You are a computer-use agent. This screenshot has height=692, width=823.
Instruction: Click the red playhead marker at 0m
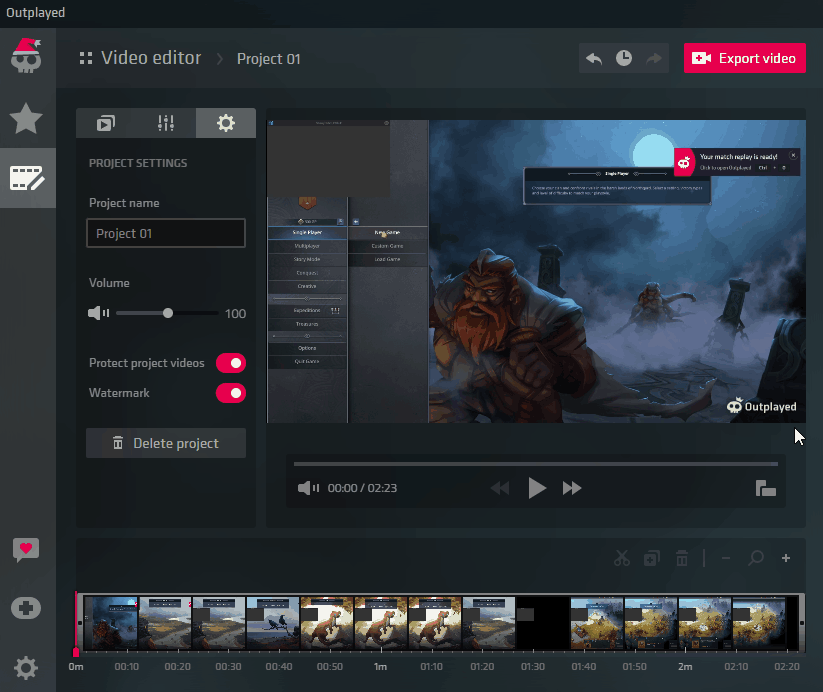pyautogui.click(x=76, y=651)
